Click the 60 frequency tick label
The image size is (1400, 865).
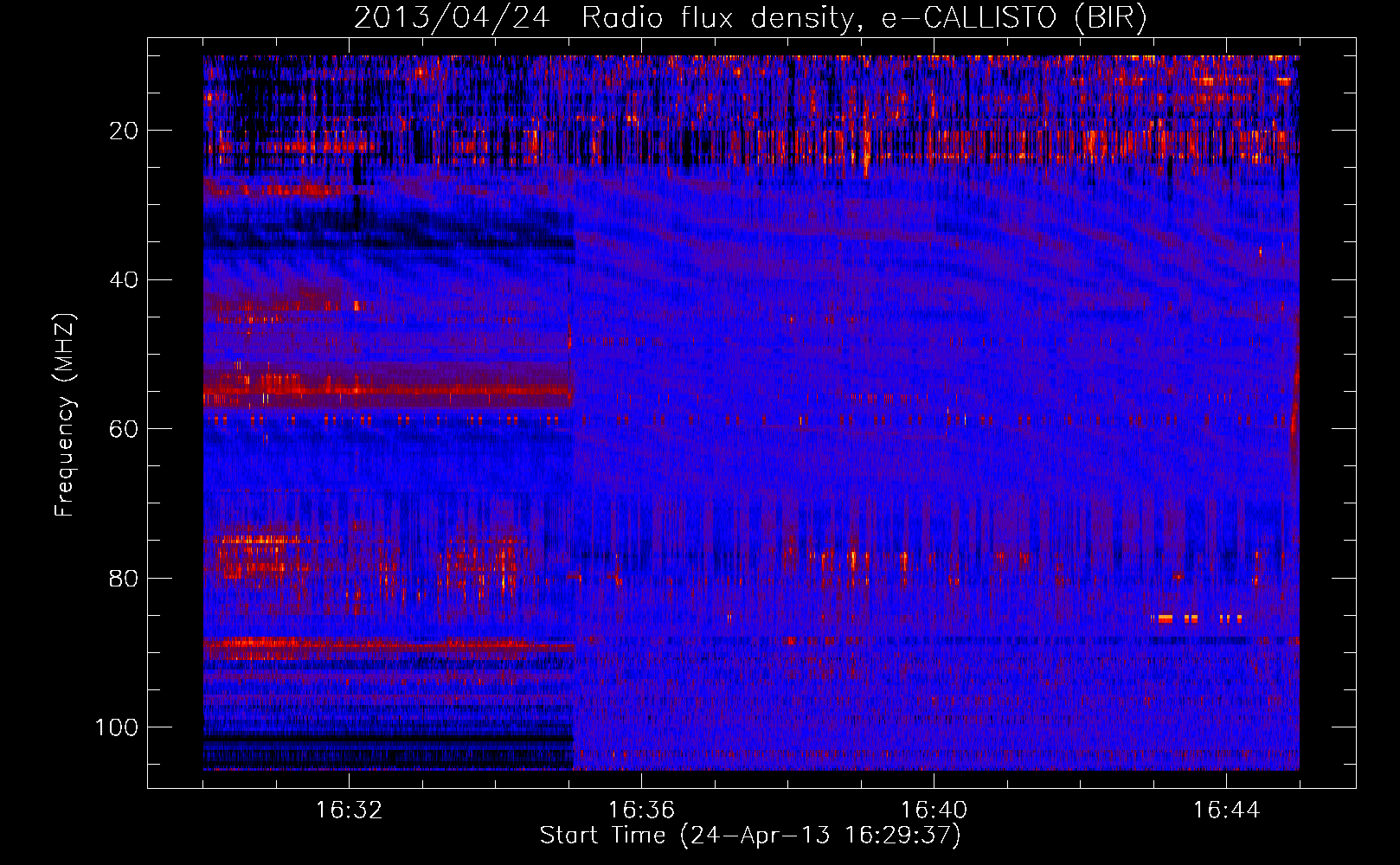(124, 429)
